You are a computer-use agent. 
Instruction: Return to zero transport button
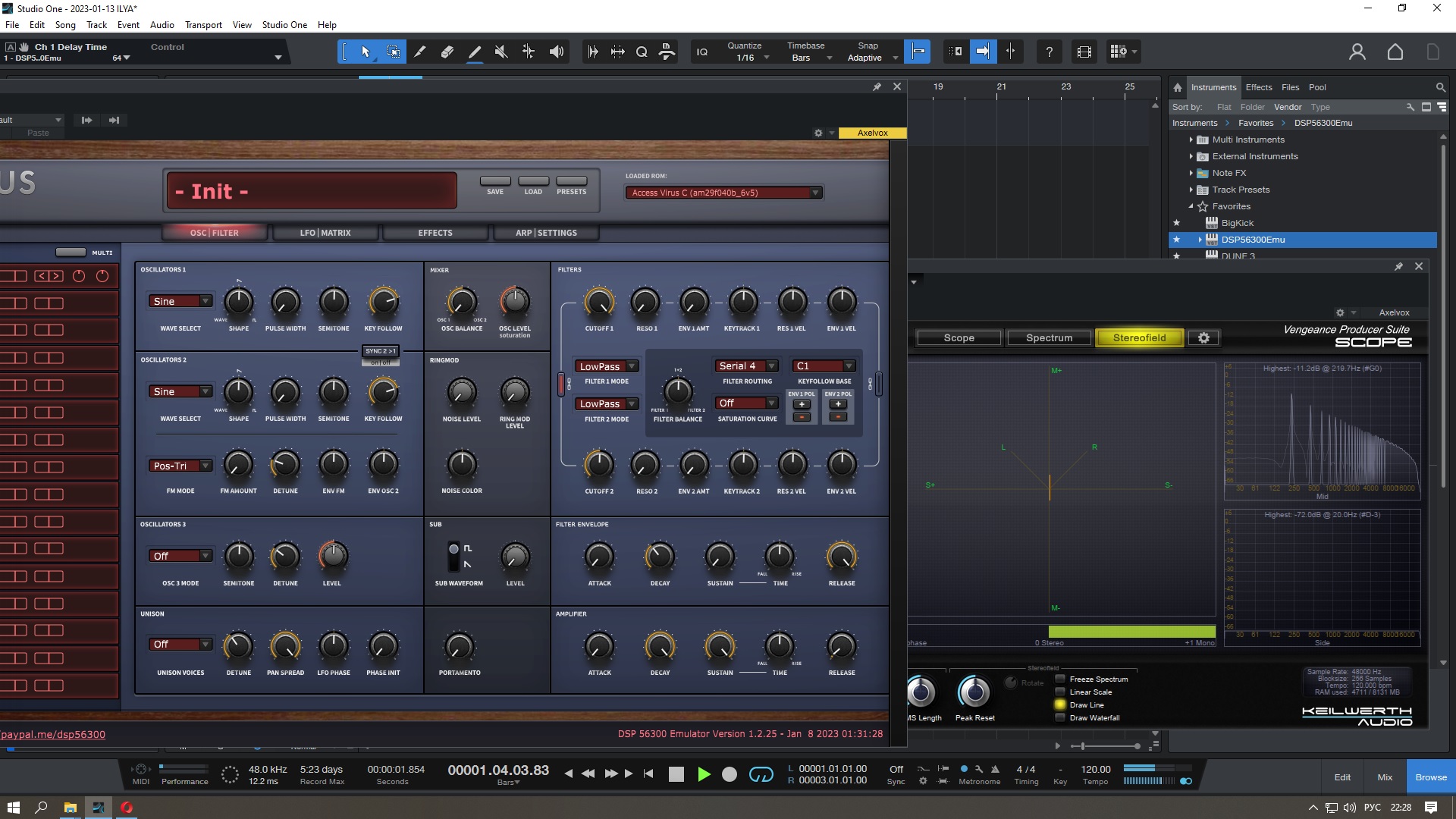coord(648,774)
